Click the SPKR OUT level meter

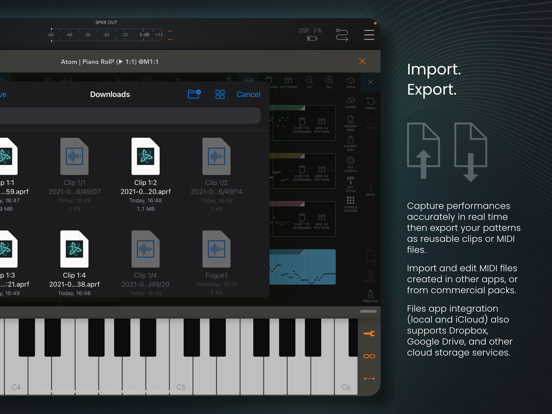107,34
